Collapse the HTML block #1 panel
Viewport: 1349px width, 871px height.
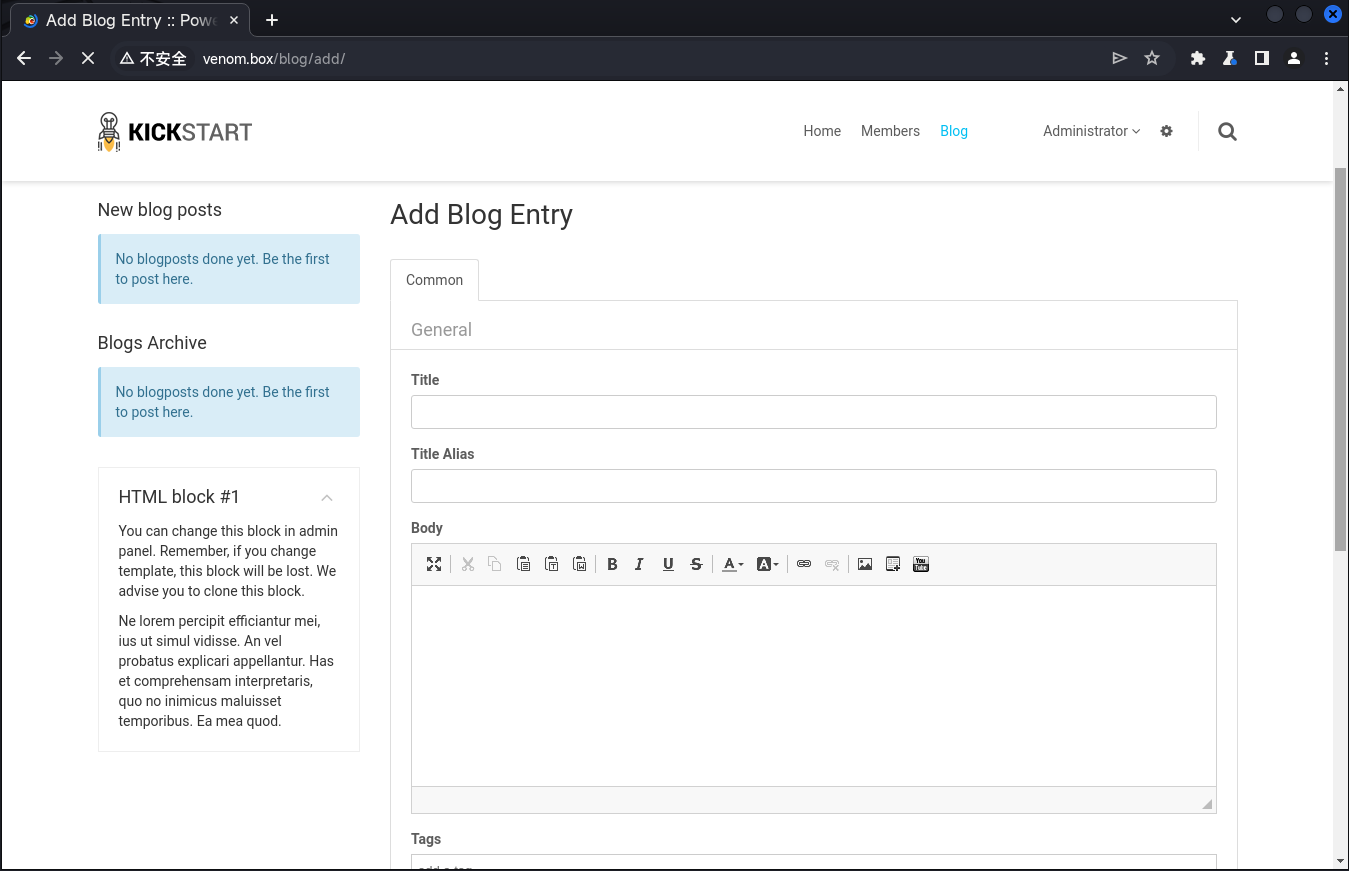tap(327, 498)
